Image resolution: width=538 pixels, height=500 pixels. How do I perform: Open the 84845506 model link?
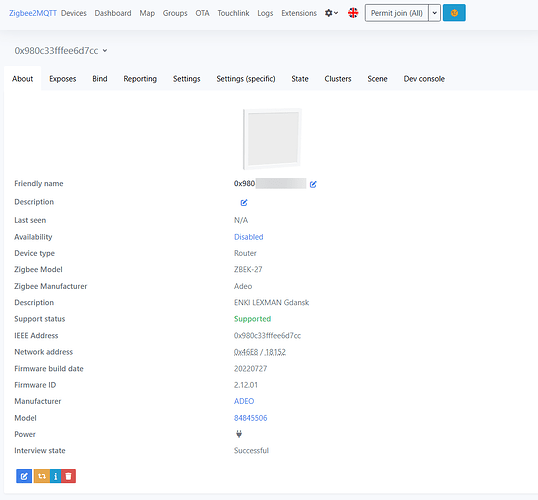(x=250, y=418)
